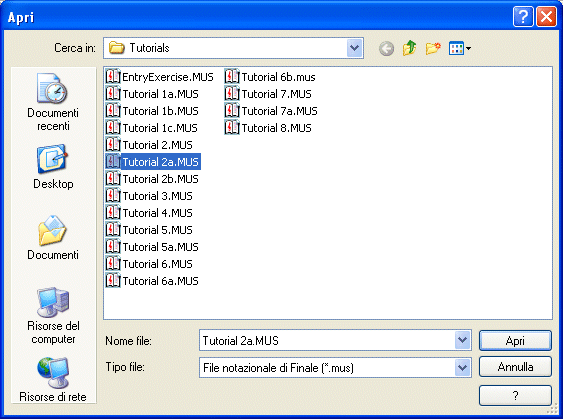
Task: Click the go back navigation icon
Action: click(x=386, y=48)
